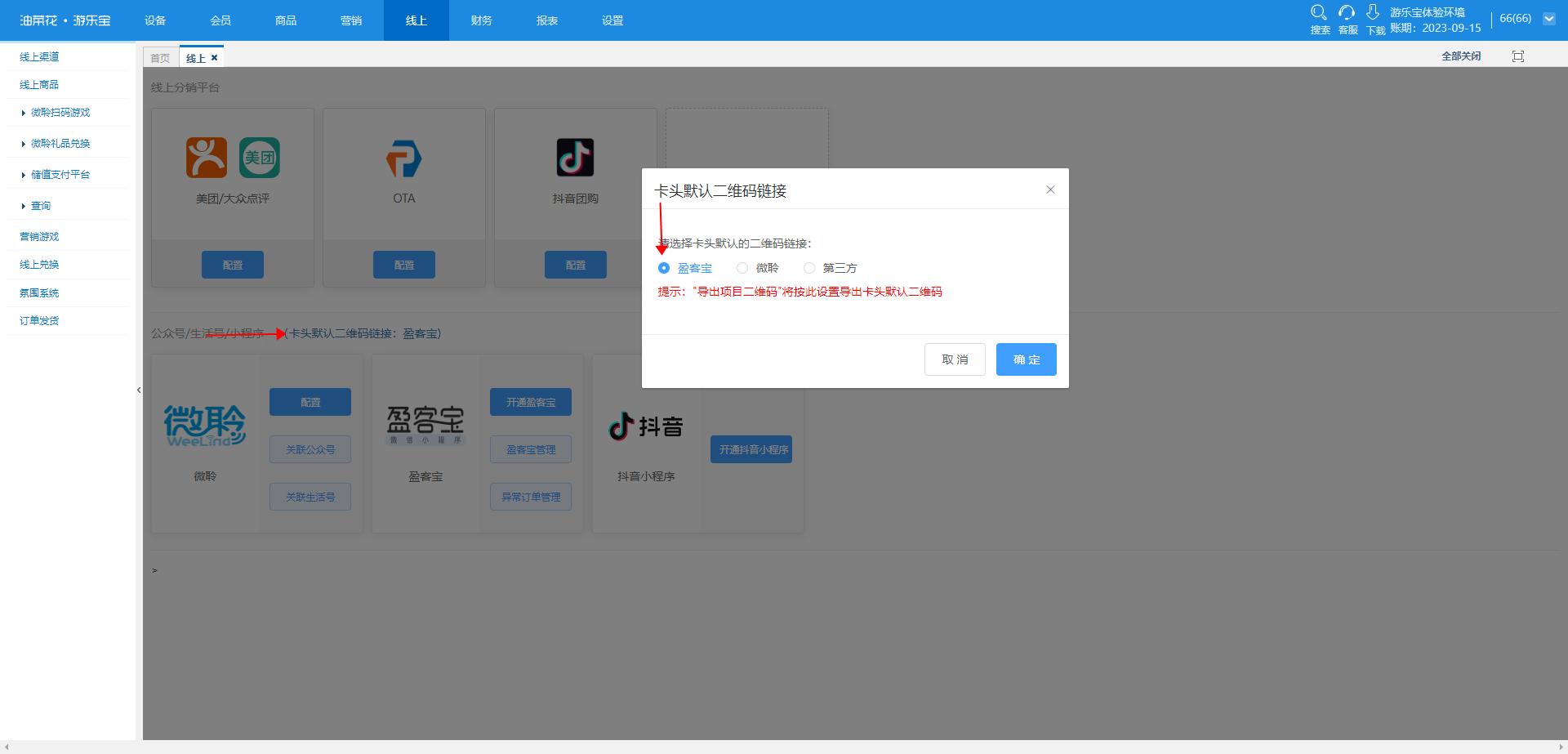Image resolution: width=1568 pixels, height=754 pixels.
Task: Open the 商品 top menu
Action: 286,20
